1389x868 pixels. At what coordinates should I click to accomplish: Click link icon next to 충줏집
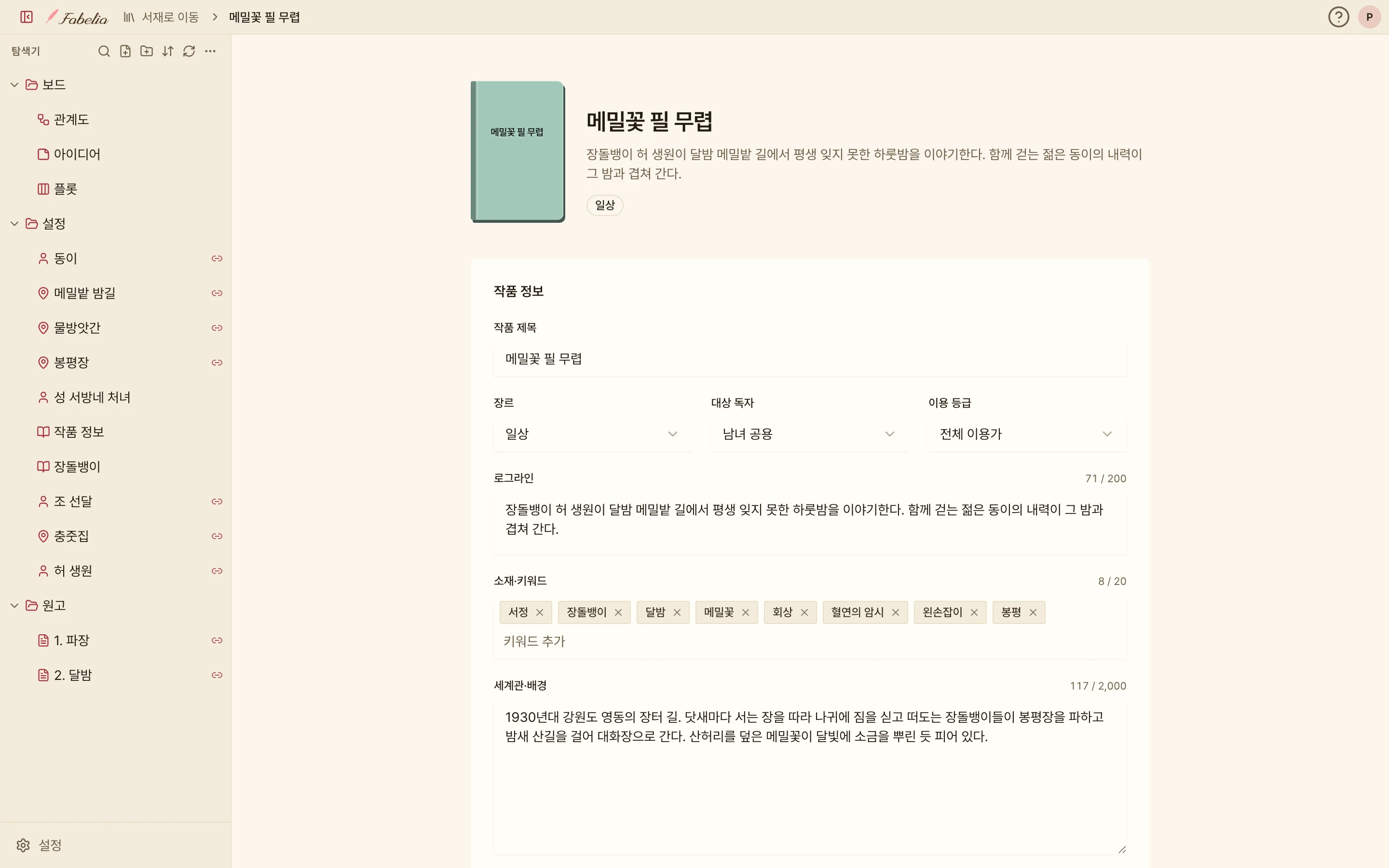tap(217, 536)
